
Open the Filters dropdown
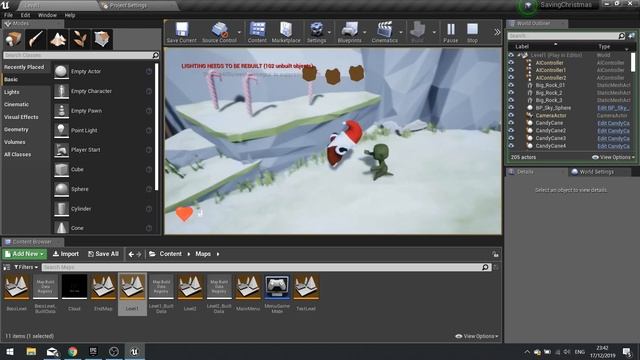(26, 267)
